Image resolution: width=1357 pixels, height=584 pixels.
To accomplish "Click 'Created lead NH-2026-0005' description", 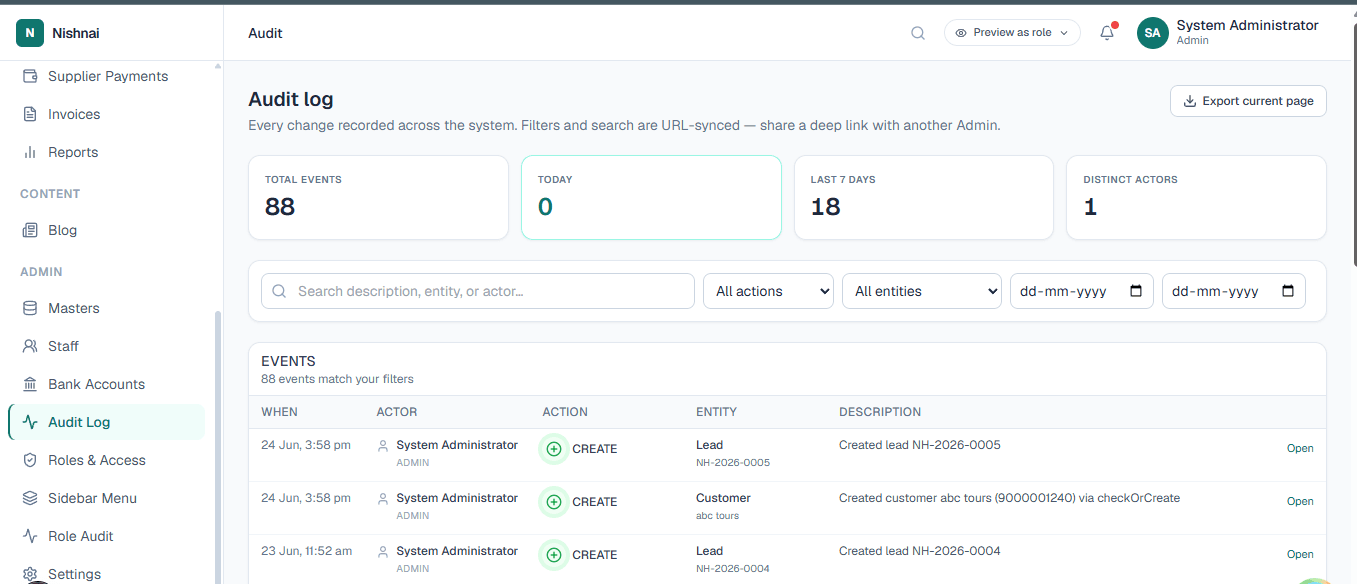I will [920, 445].
